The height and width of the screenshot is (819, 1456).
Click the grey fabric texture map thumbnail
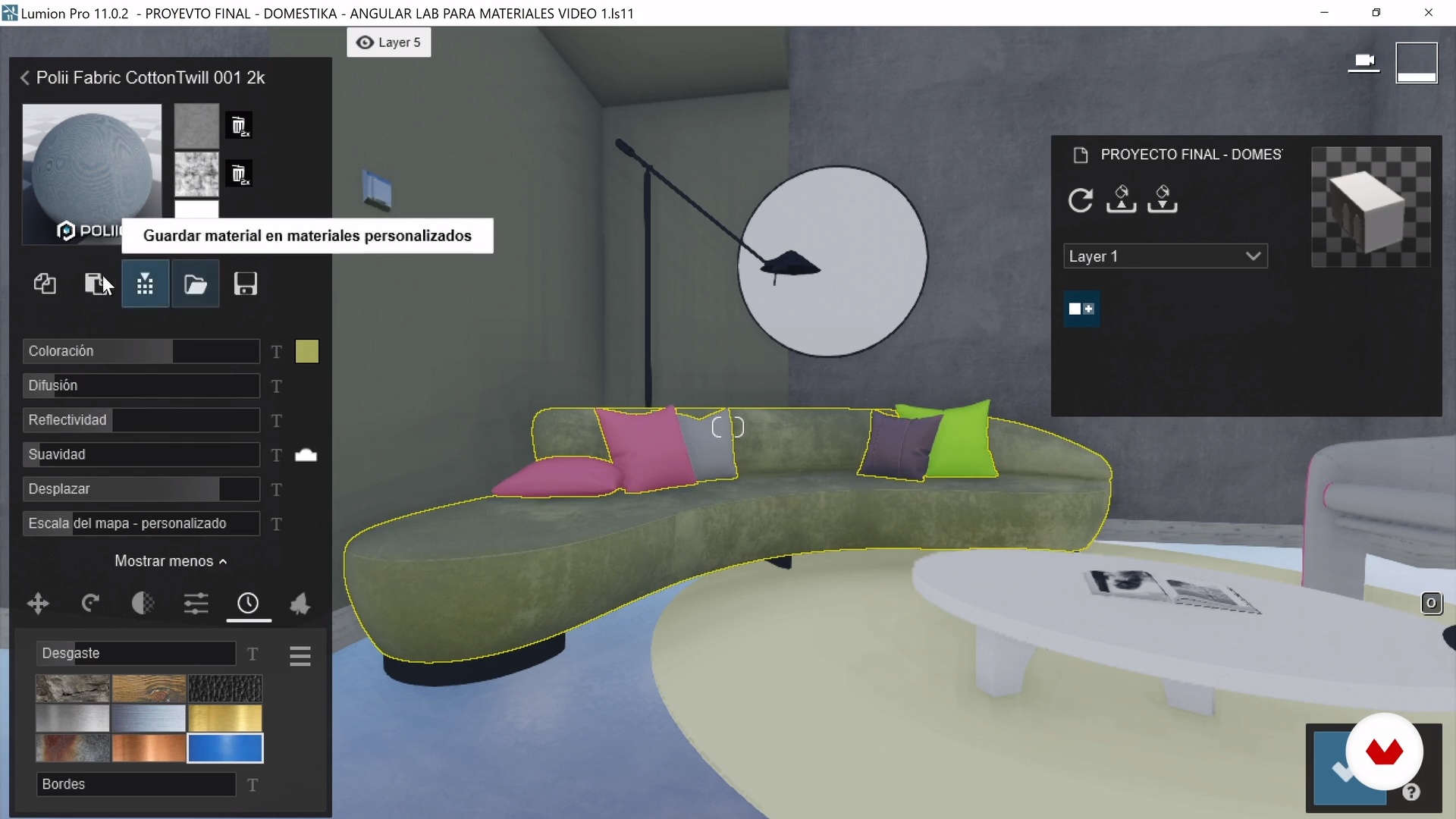pyautogui.click(x=196, y=126)
